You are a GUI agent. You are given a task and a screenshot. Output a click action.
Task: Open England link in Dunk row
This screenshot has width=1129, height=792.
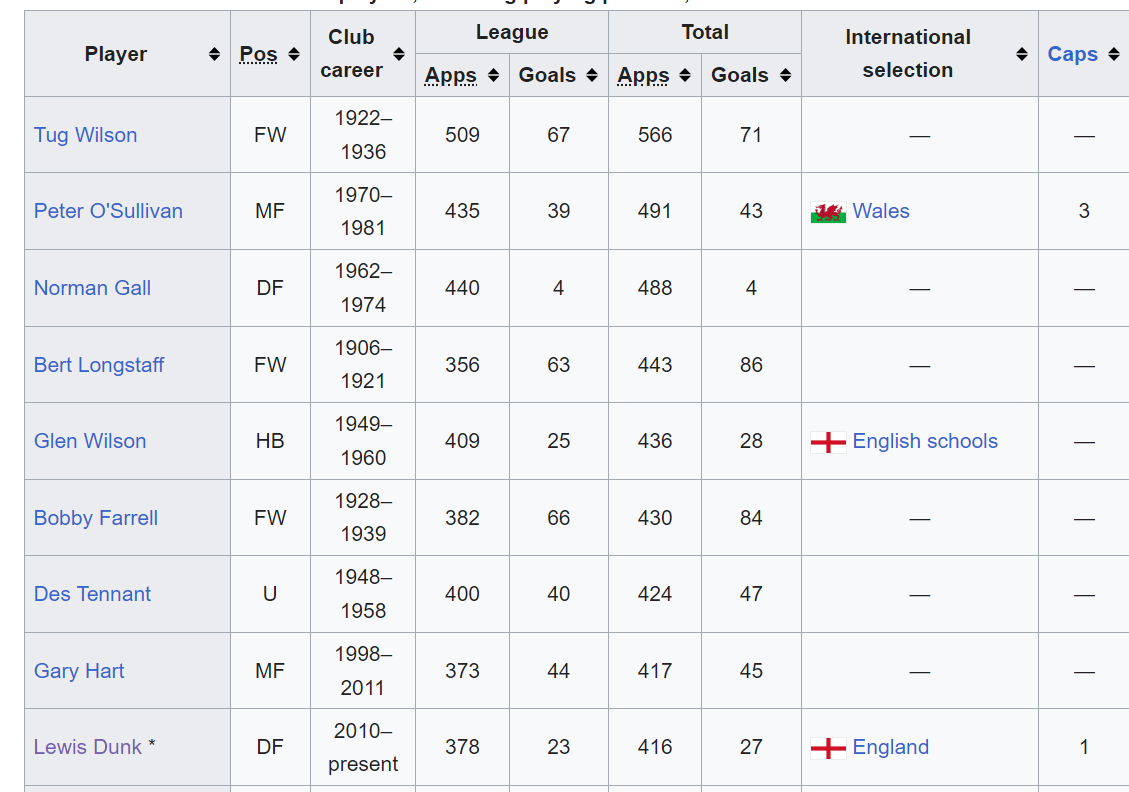pos(891,747)
